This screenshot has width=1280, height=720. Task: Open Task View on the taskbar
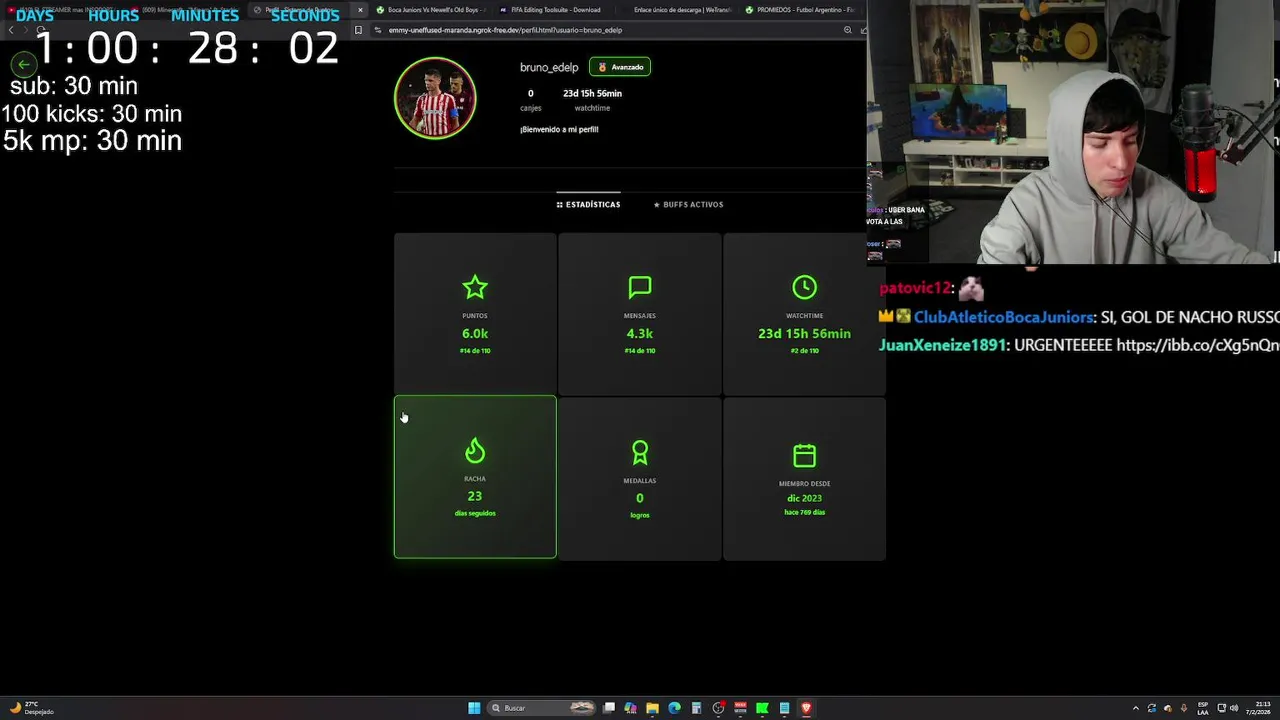pyautogui.click(x=608, y=708)
